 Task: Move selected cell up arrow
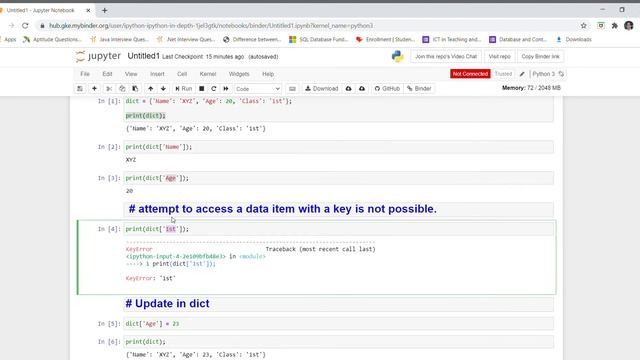151,89
